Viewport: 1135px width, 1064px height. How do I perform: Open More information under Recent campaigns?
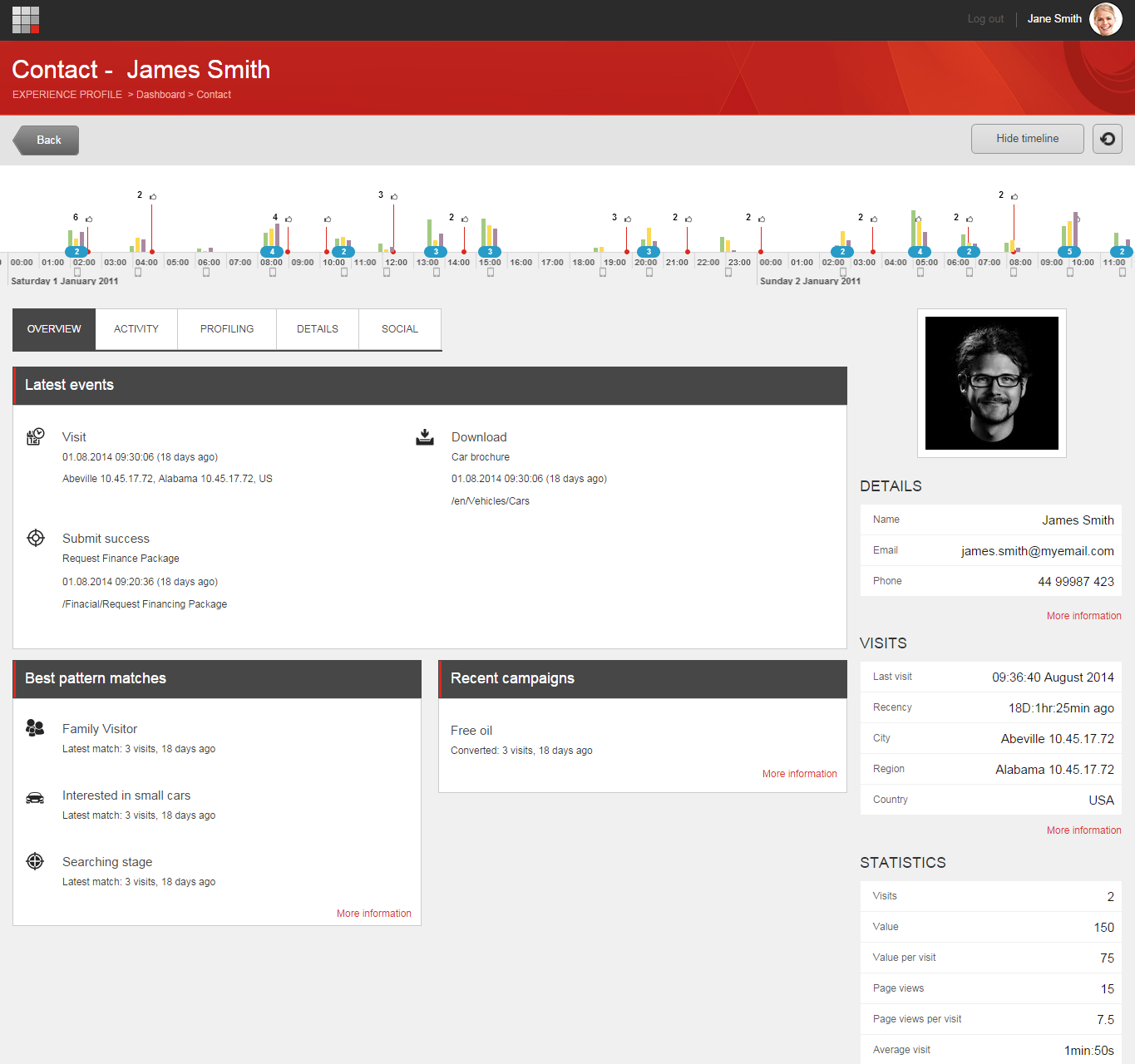[x=799, y=774]
